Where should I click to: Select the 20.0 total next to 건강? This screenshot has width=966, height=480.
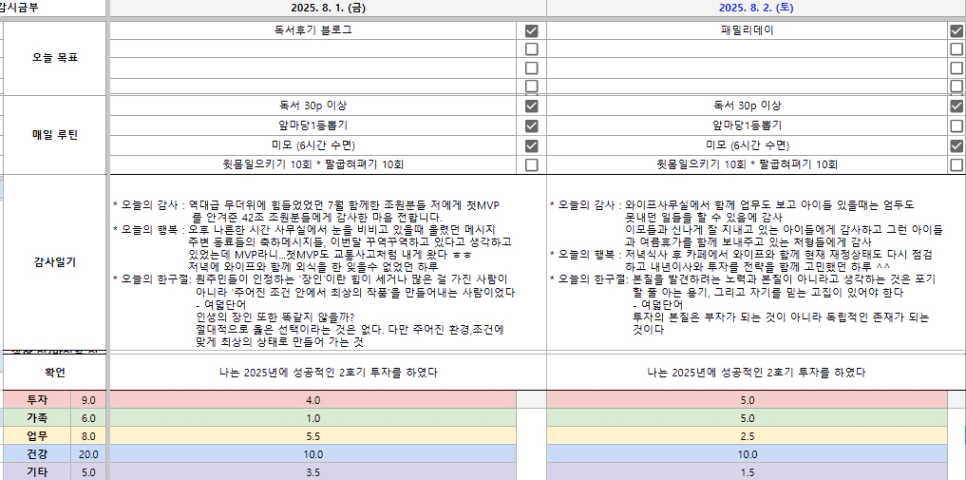[88, 454]
